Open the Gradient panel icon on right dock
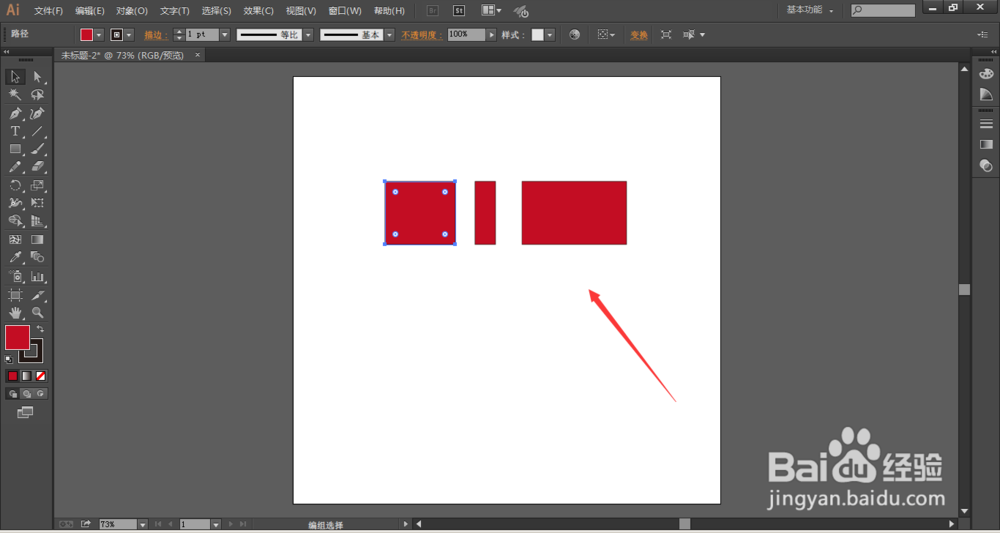The image size is (1000, 533). [x=986, y=145]
